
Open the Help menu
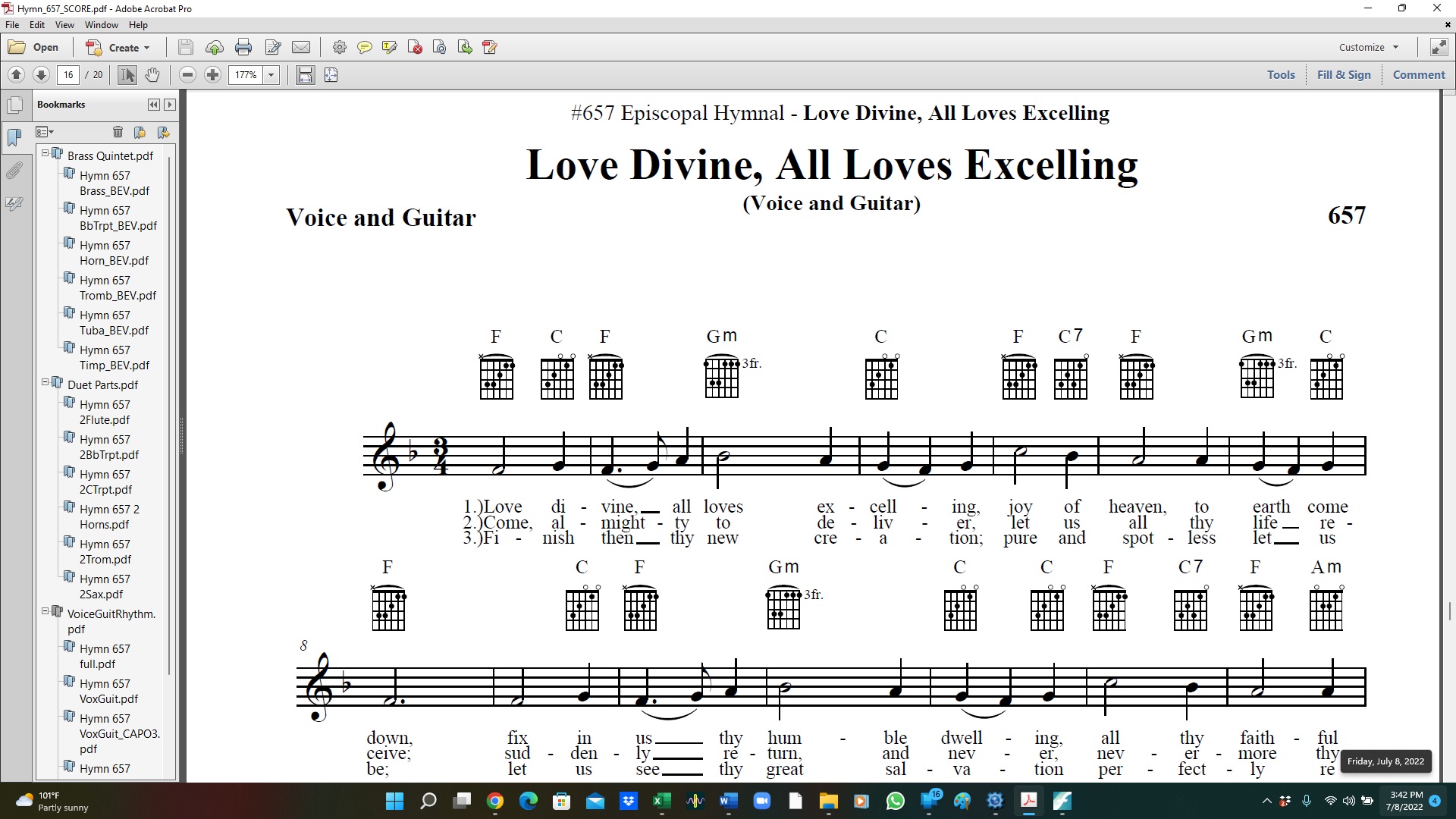138,25
